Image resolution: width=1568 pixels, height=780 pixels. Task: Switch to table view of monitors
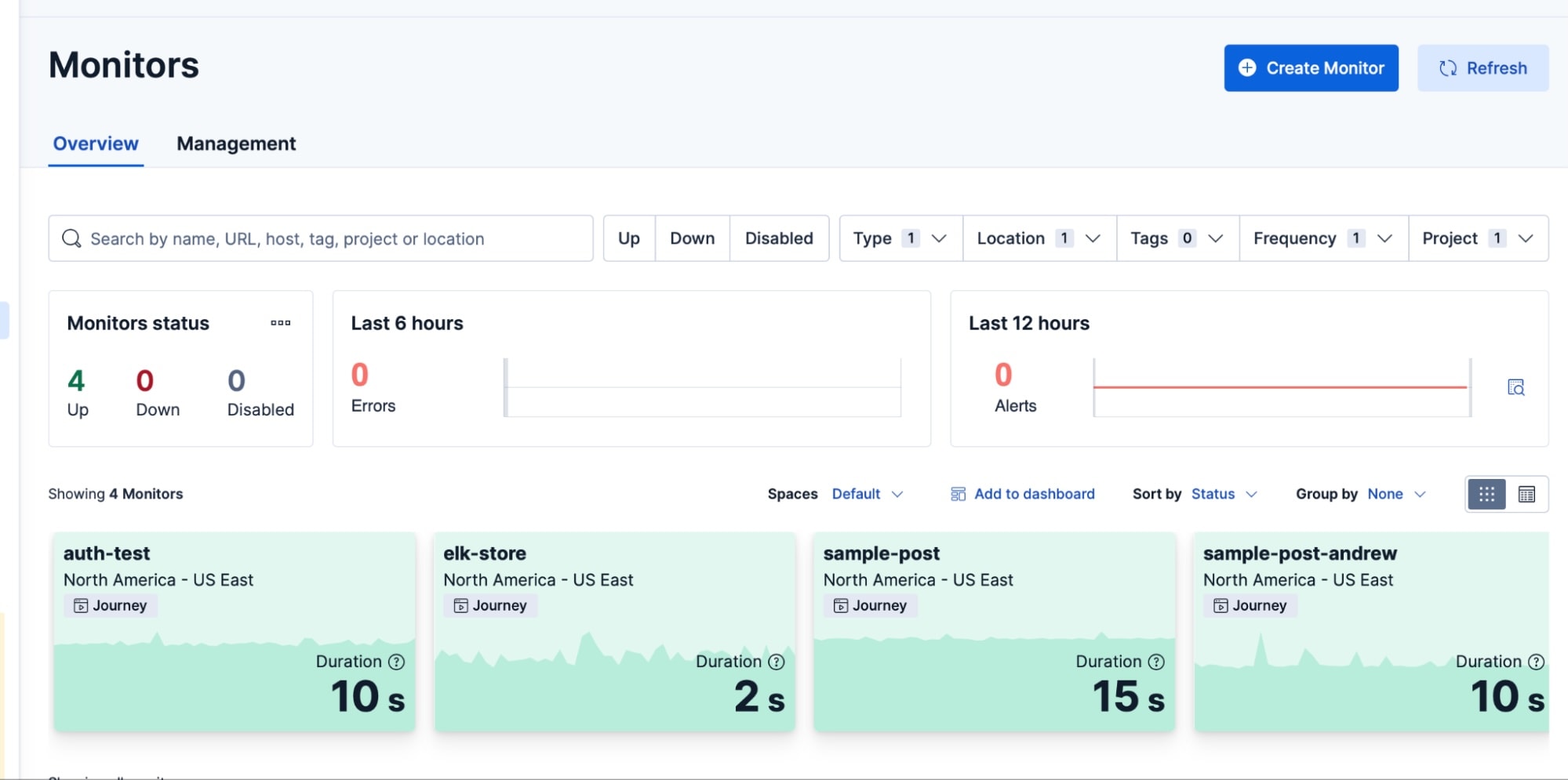(1526, 494)
